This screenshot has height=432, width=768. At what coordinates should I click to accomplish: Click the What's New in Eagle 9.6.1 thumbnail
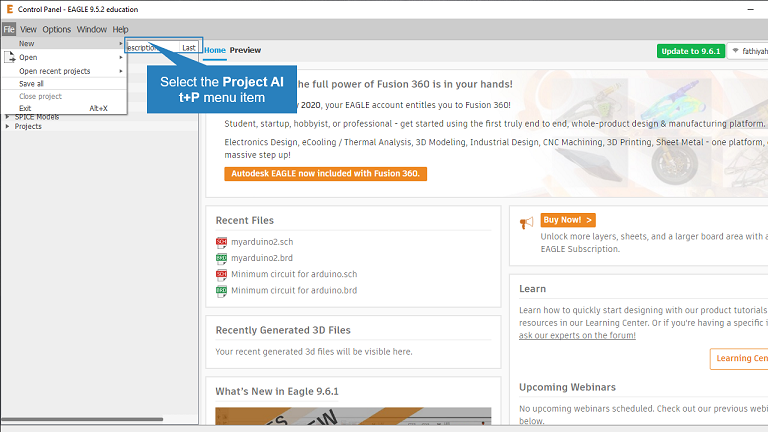[353, 416]
